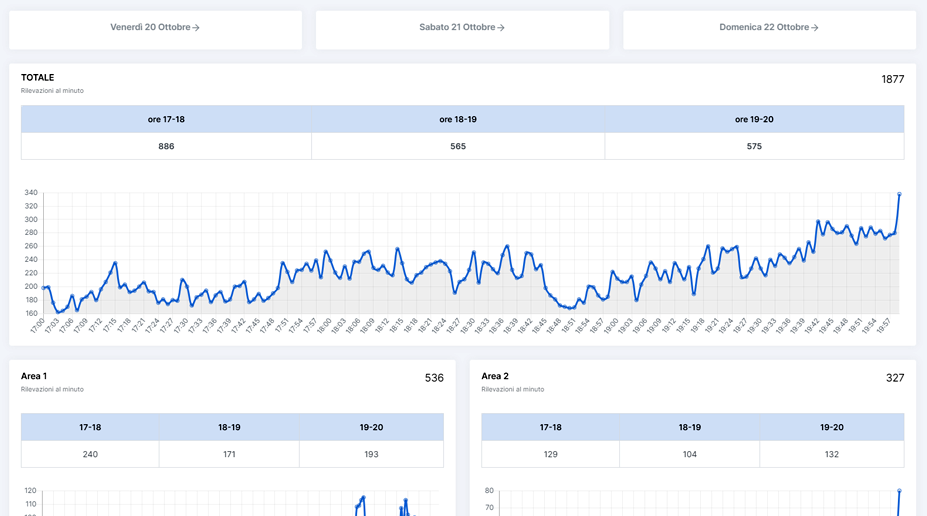This screenshot has height=516, width=927.
Task: Click the 340 label on the TOTALE chart y-axis
Action: (x=31, y=193)
